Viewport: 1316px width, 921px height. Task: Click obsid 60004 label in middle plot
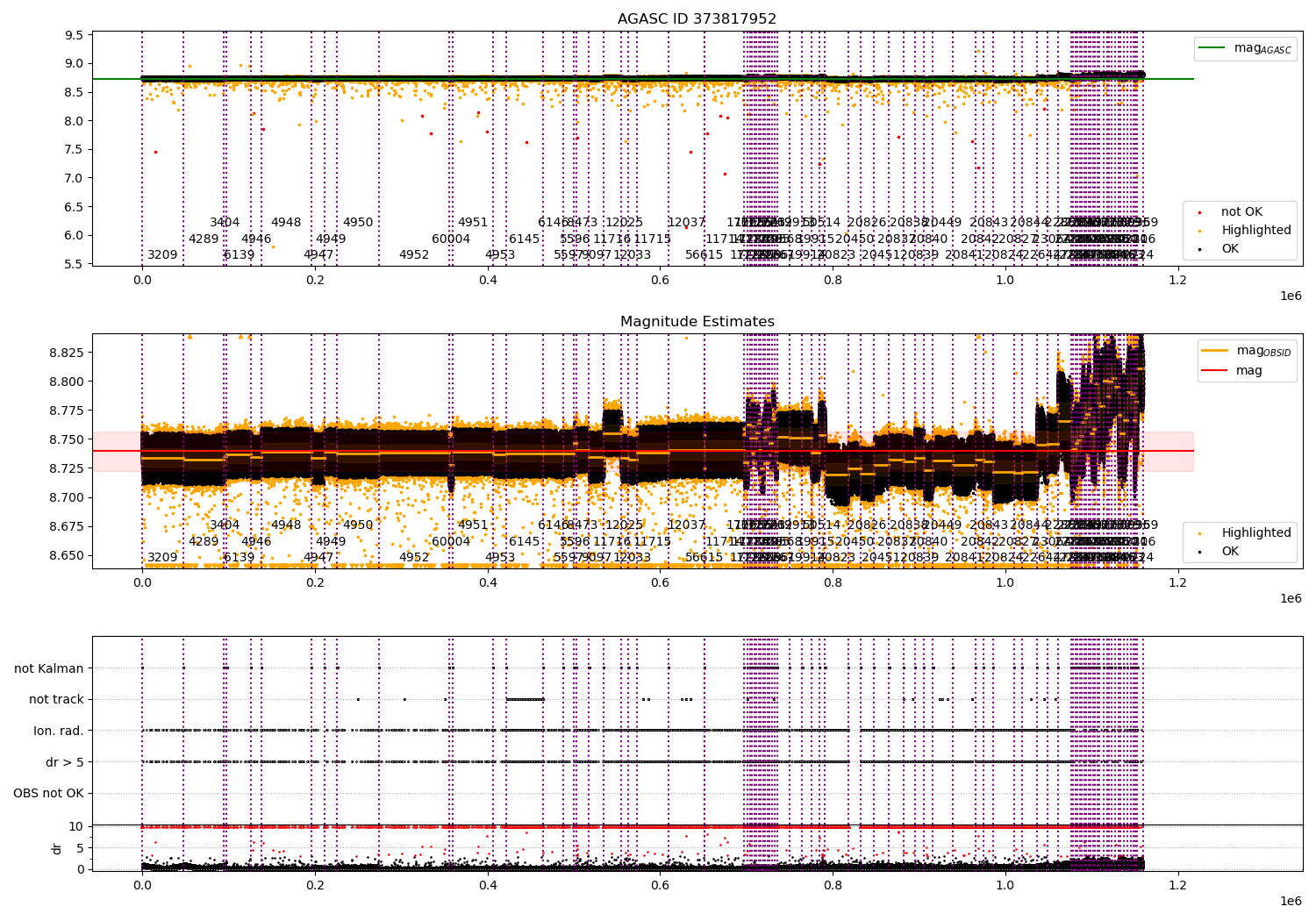451,542
